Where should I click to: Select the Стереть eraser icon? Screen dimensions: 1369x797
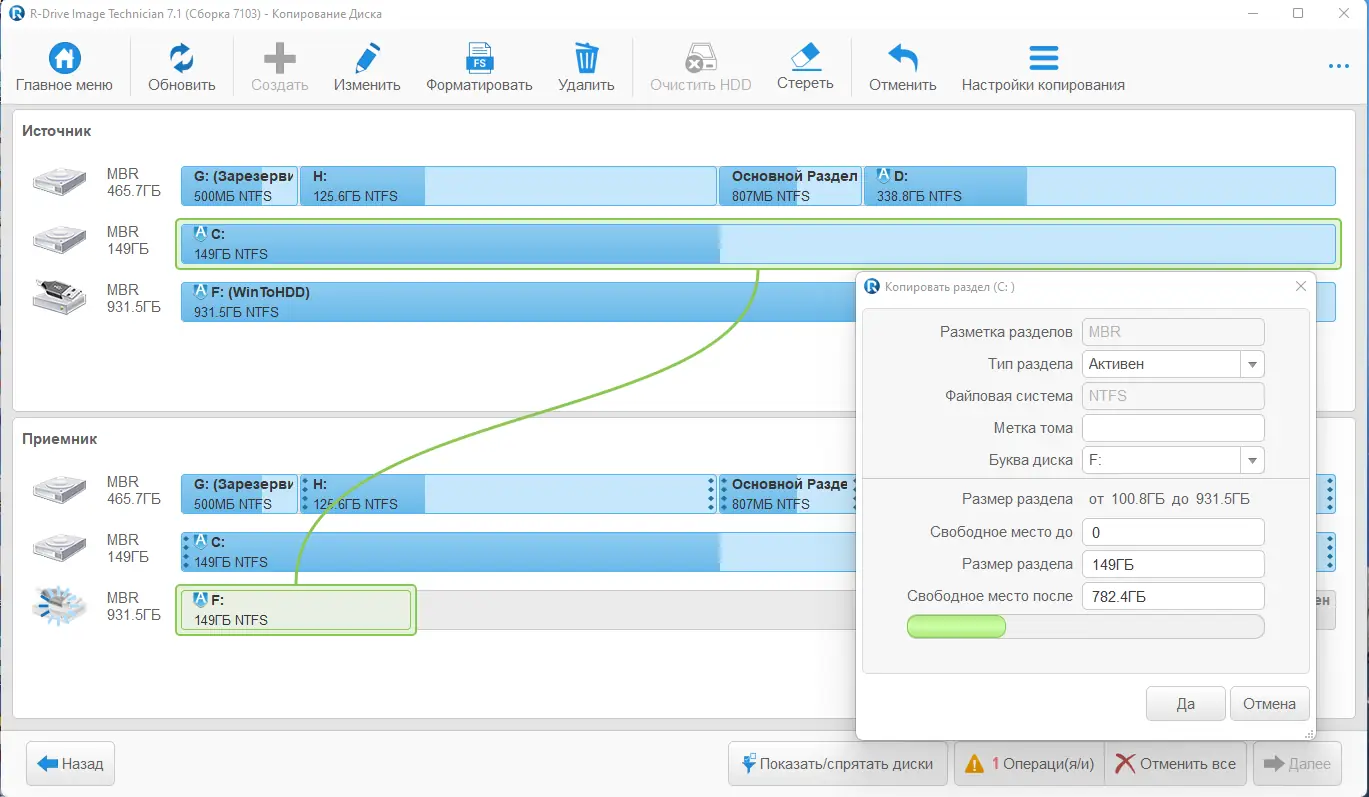(x=805, y=56)
